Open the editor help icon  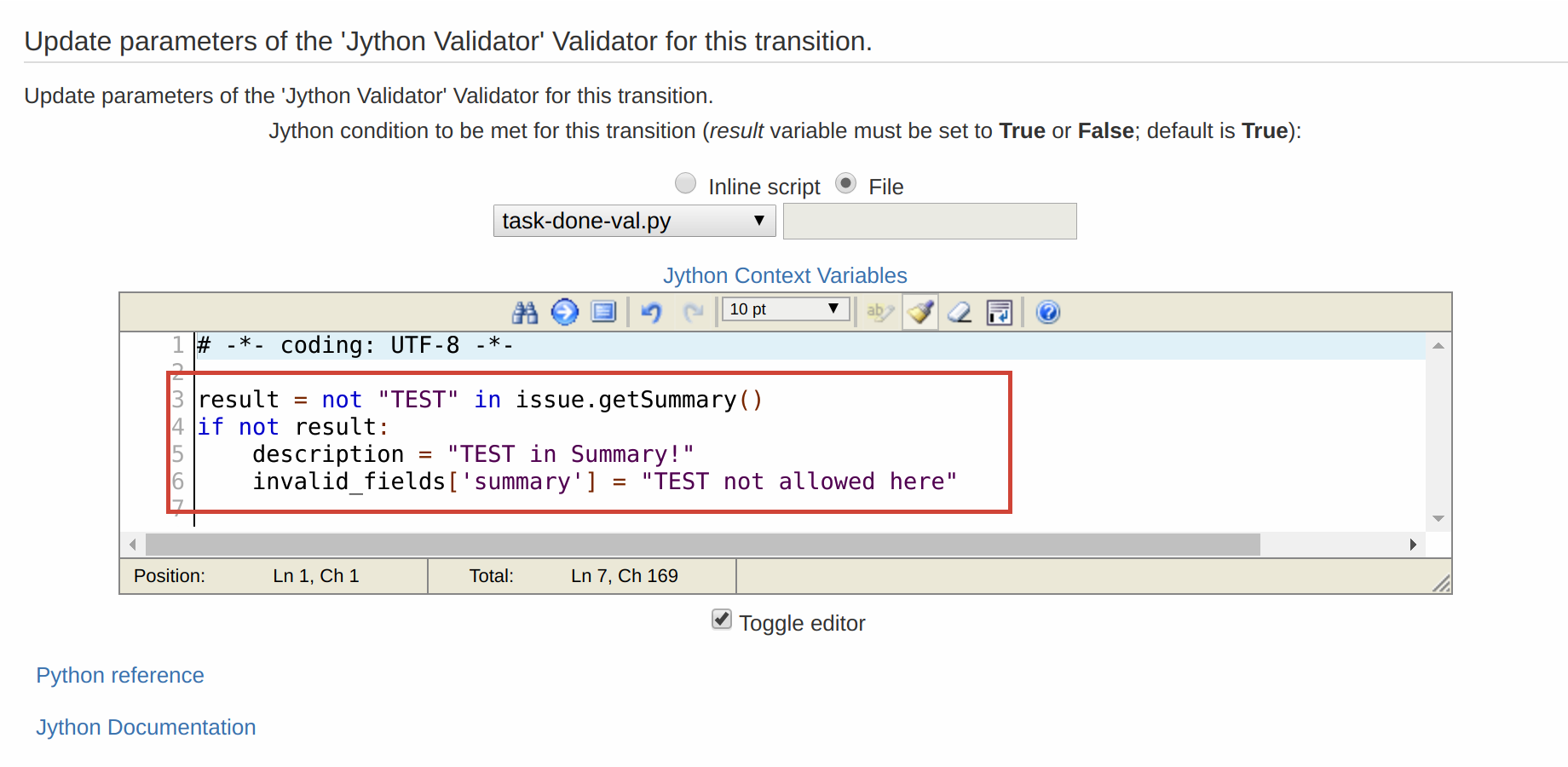[1048, 312]
